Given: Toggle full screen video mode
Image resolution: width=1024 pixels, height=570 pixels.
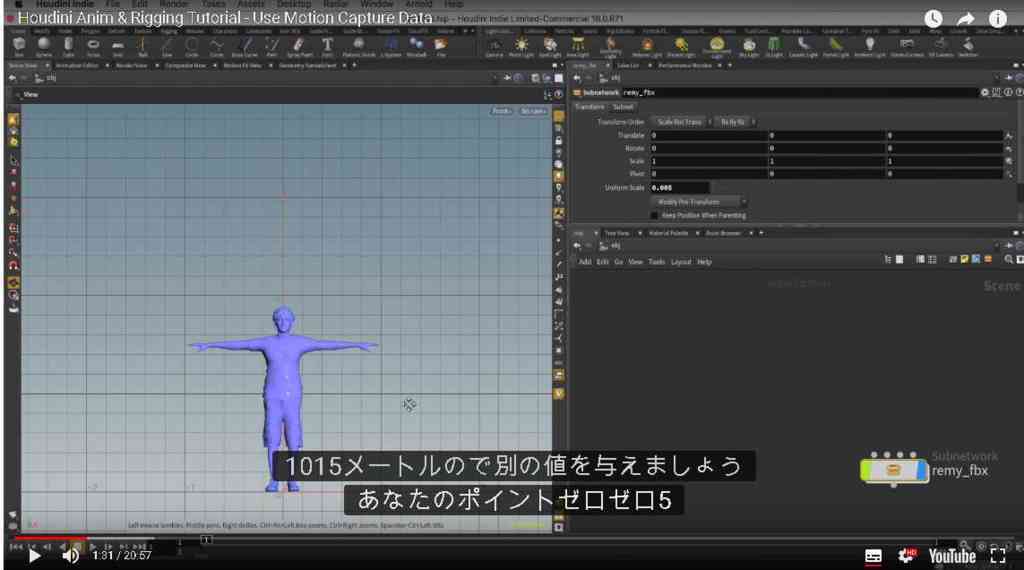Looking at the screenshot, I should 998,556.
